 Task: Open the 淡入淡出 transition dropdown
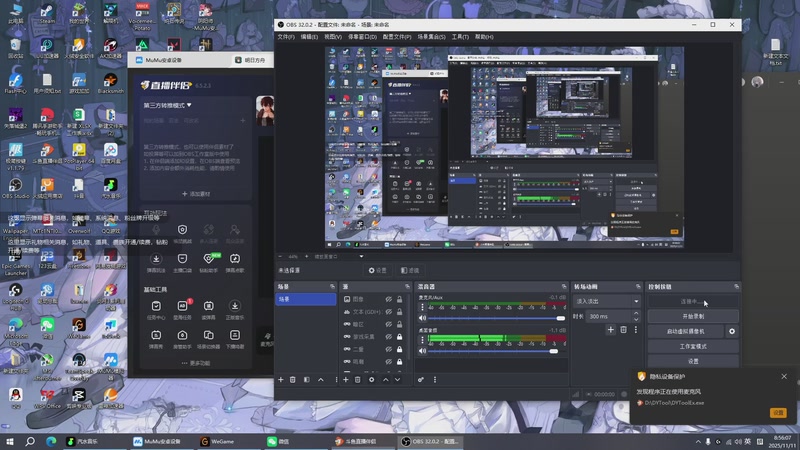[x=606, y=302]
